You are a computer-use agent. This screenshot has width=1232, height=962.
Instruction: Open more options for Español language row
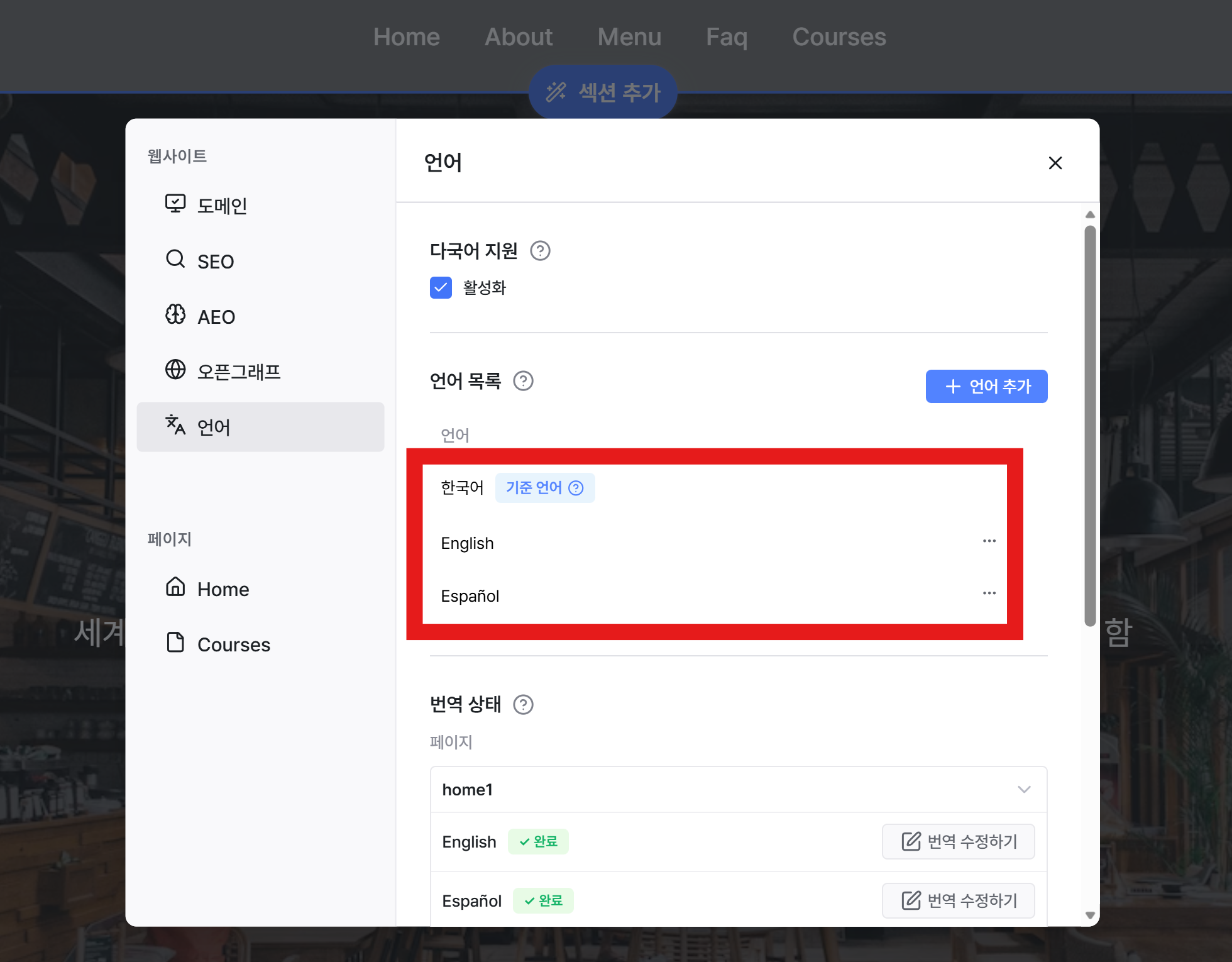989,593
